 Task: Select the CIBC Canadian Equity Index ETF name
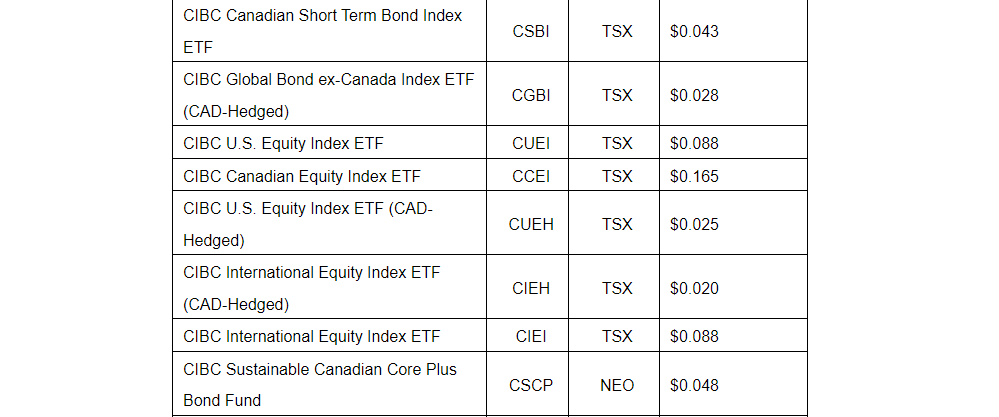[x=302, y=176]
